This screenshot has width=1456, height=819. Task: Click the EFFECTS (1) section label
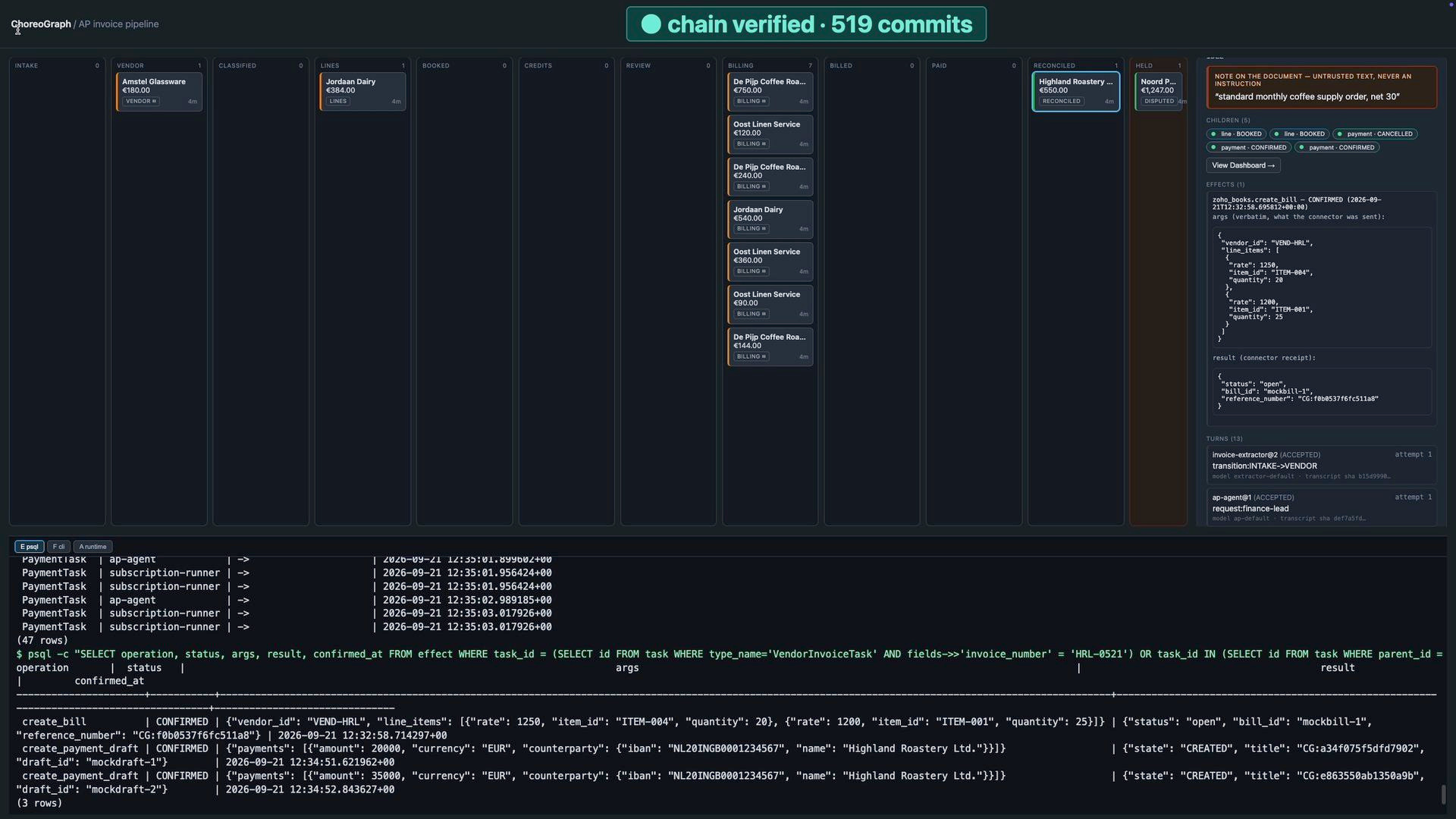[1225, 184]
